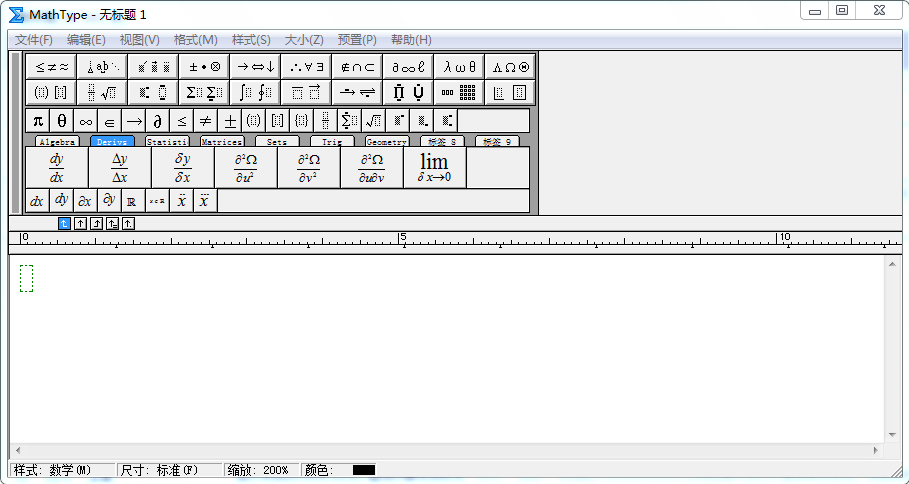Viewport: 909px width, 484px height.
Task: Insert square root template from small bar
Action: (373, 121)
